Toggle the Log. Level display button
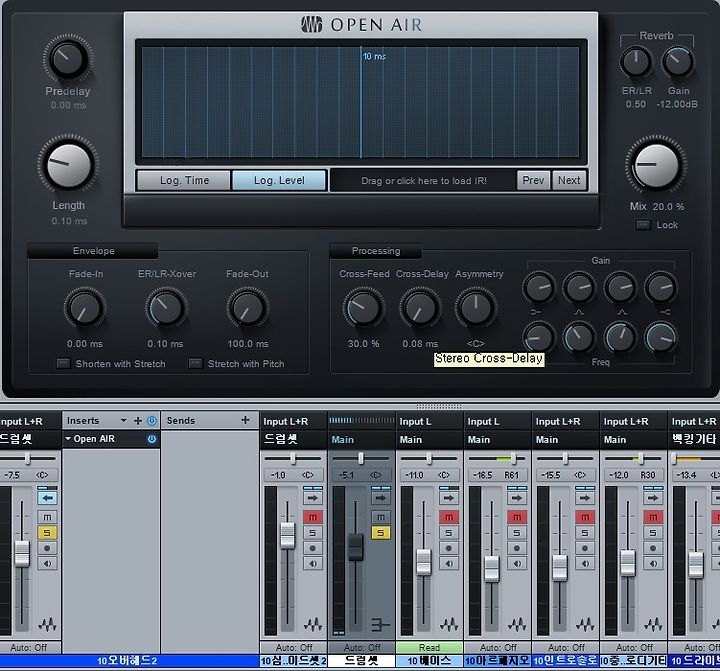This screenshot has height=671, width=720. (x=279, y=180)
